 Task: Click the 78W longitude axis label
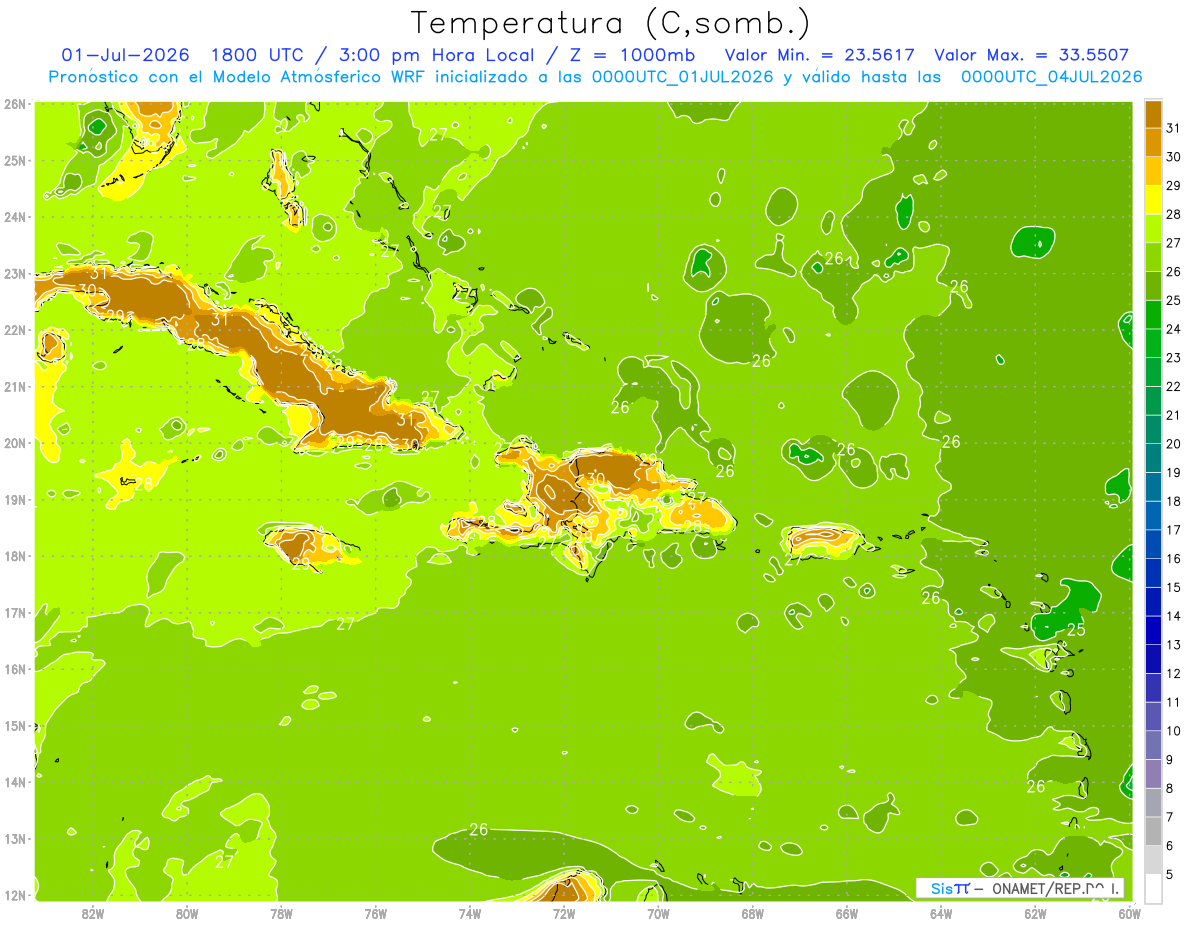click(x=281, y=914)
